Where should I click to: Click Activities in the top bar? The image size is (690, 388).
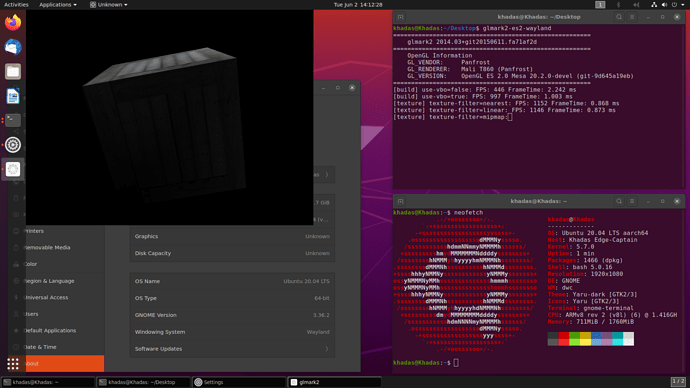coord(16,4)
